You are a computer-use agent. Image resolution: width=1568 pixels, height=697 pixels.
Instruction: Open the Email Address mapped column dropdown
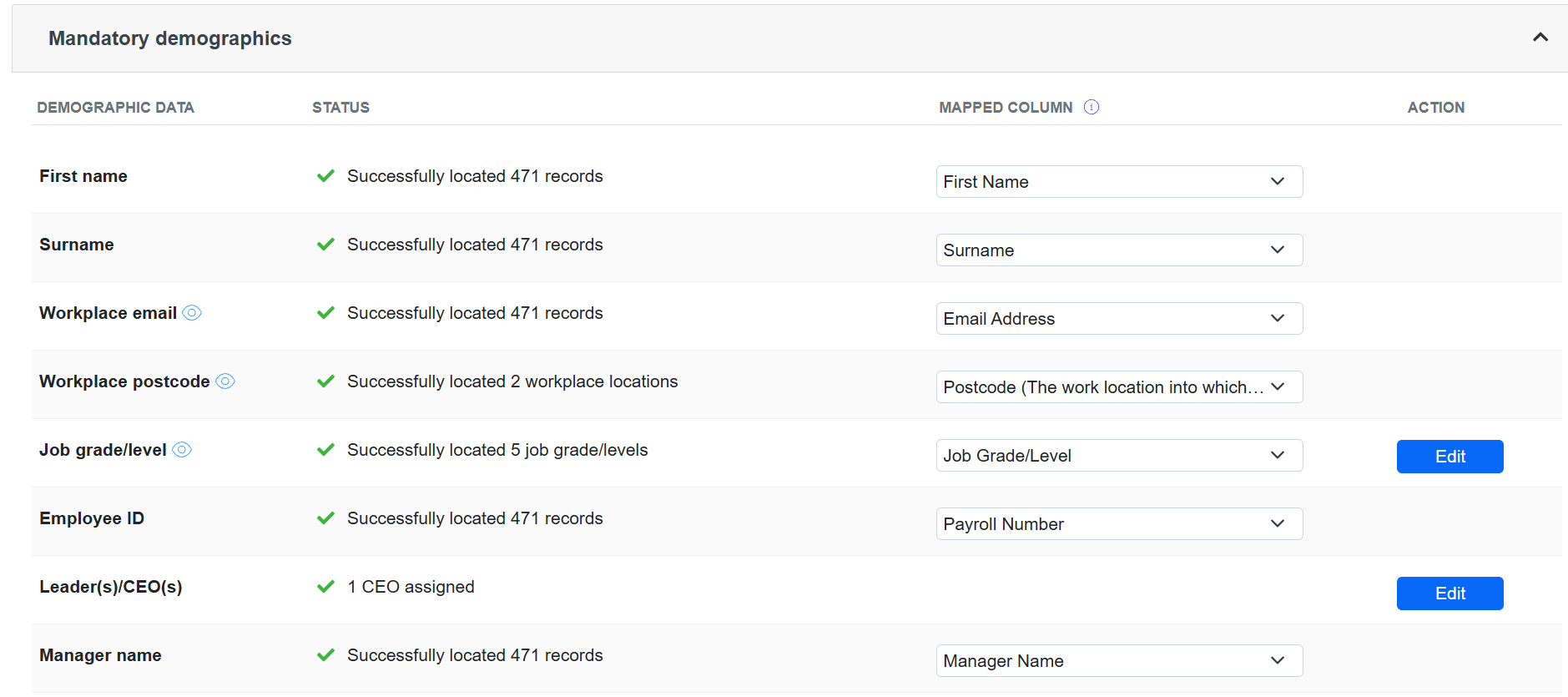point(1118,319)
